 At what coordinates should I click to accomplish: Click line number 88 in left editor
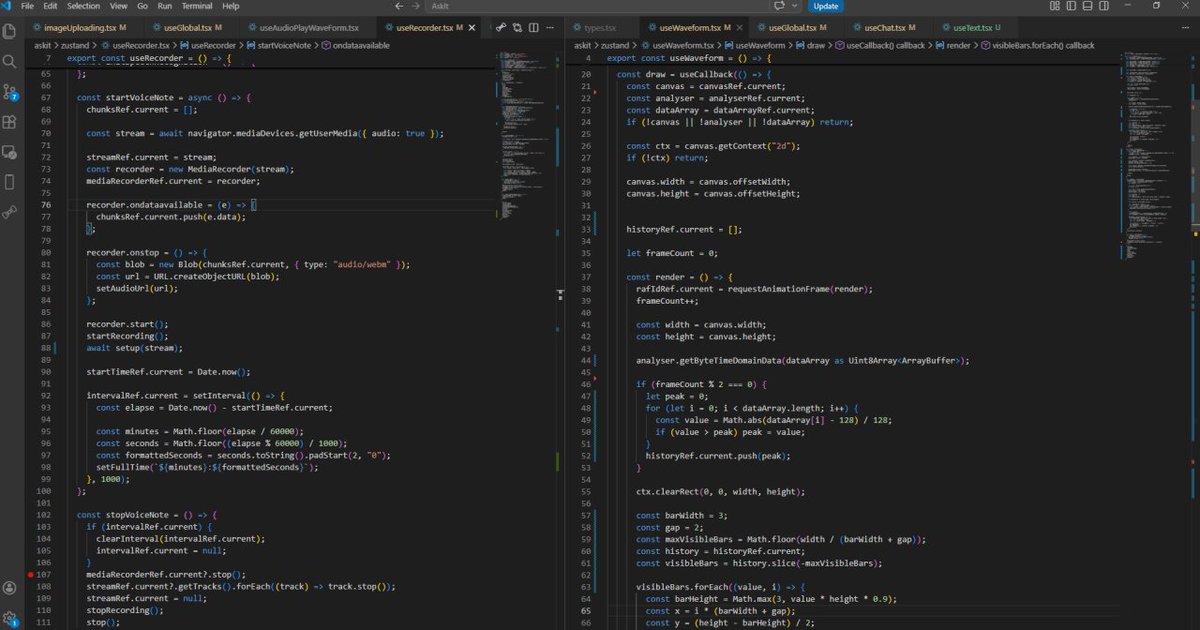[47, 348]
